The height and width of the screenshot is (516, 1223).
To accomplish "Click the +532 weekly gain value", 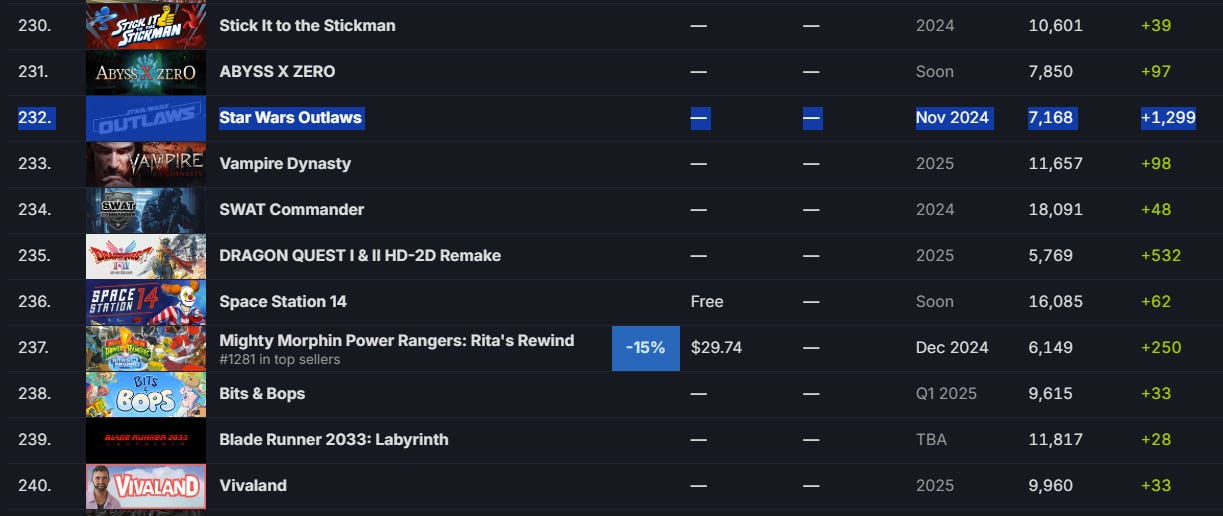I will pos(1161,256).
